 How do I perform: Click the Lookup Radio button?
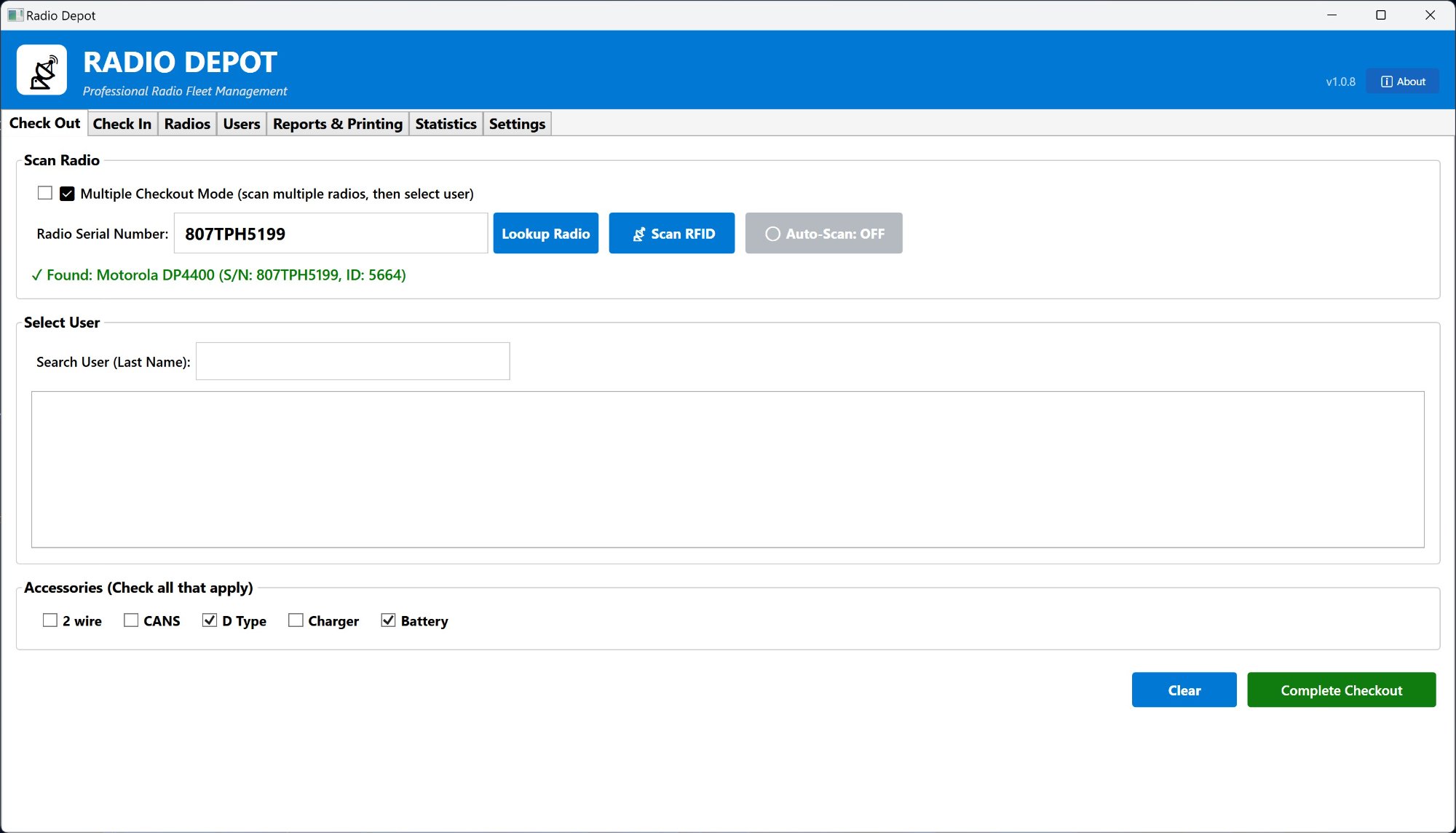pos(545,234)
